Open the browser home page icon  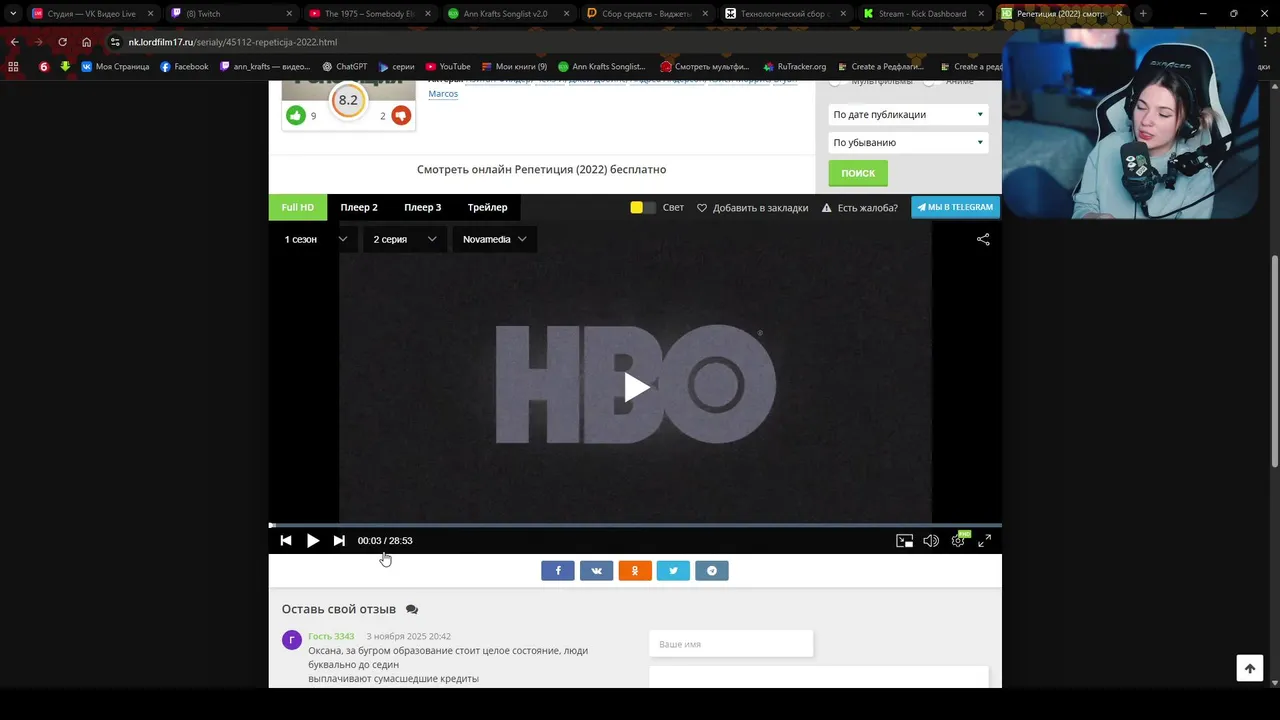pyautogui.click(x=86, y=42)
